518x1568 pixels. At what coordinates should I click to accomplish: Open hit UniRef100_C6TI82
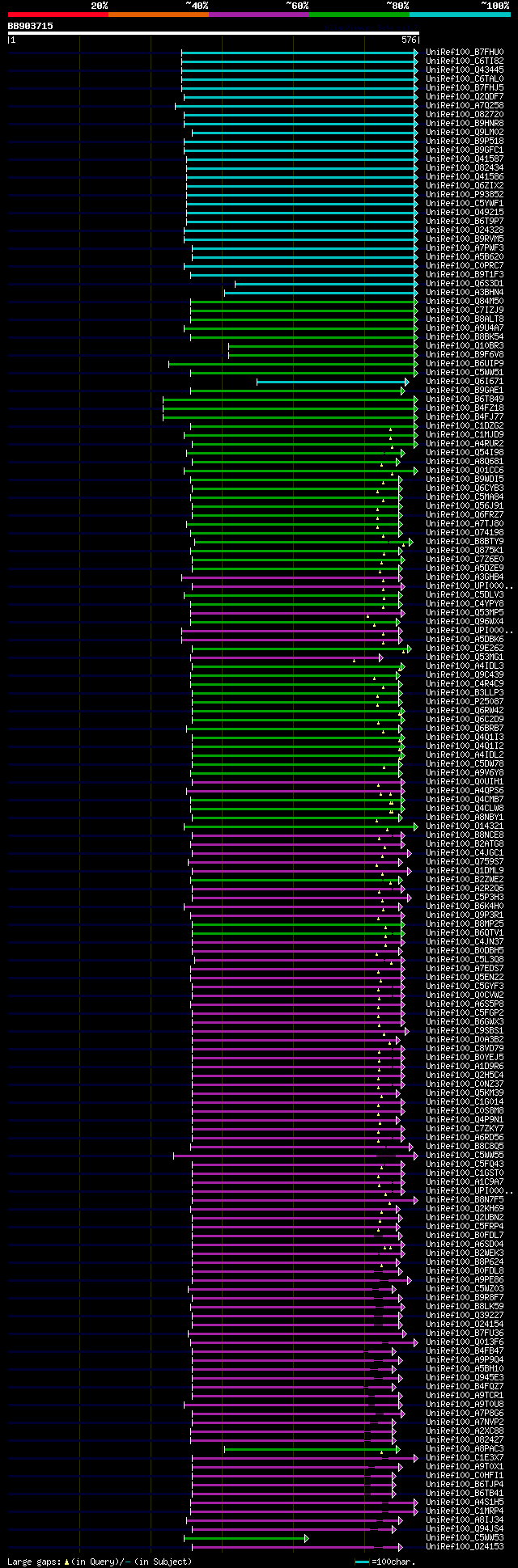coord(465,61)
